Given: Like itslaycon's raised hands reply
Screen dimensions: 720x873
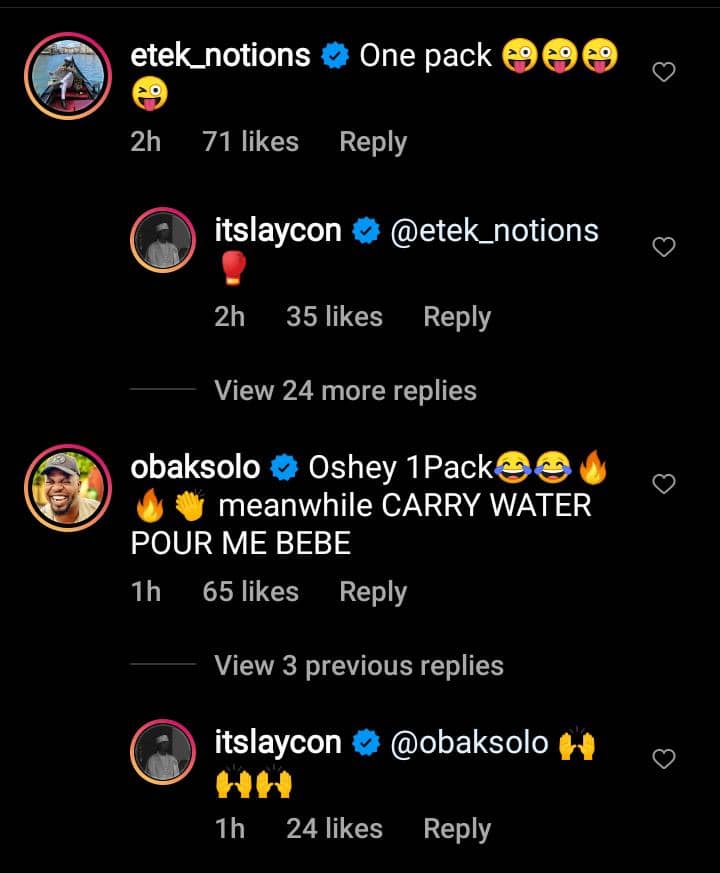Looking at the screenshot, I should pyautogui.click(x=663, y=760).
